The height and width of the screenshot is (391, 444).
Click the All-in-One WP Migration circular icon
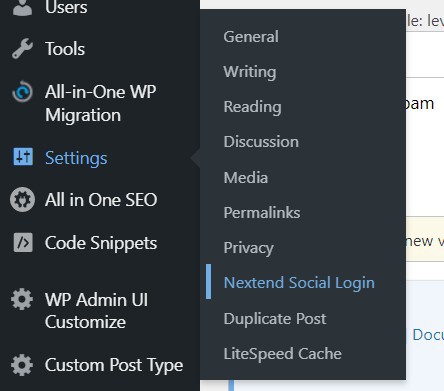[x=22, y=92]
